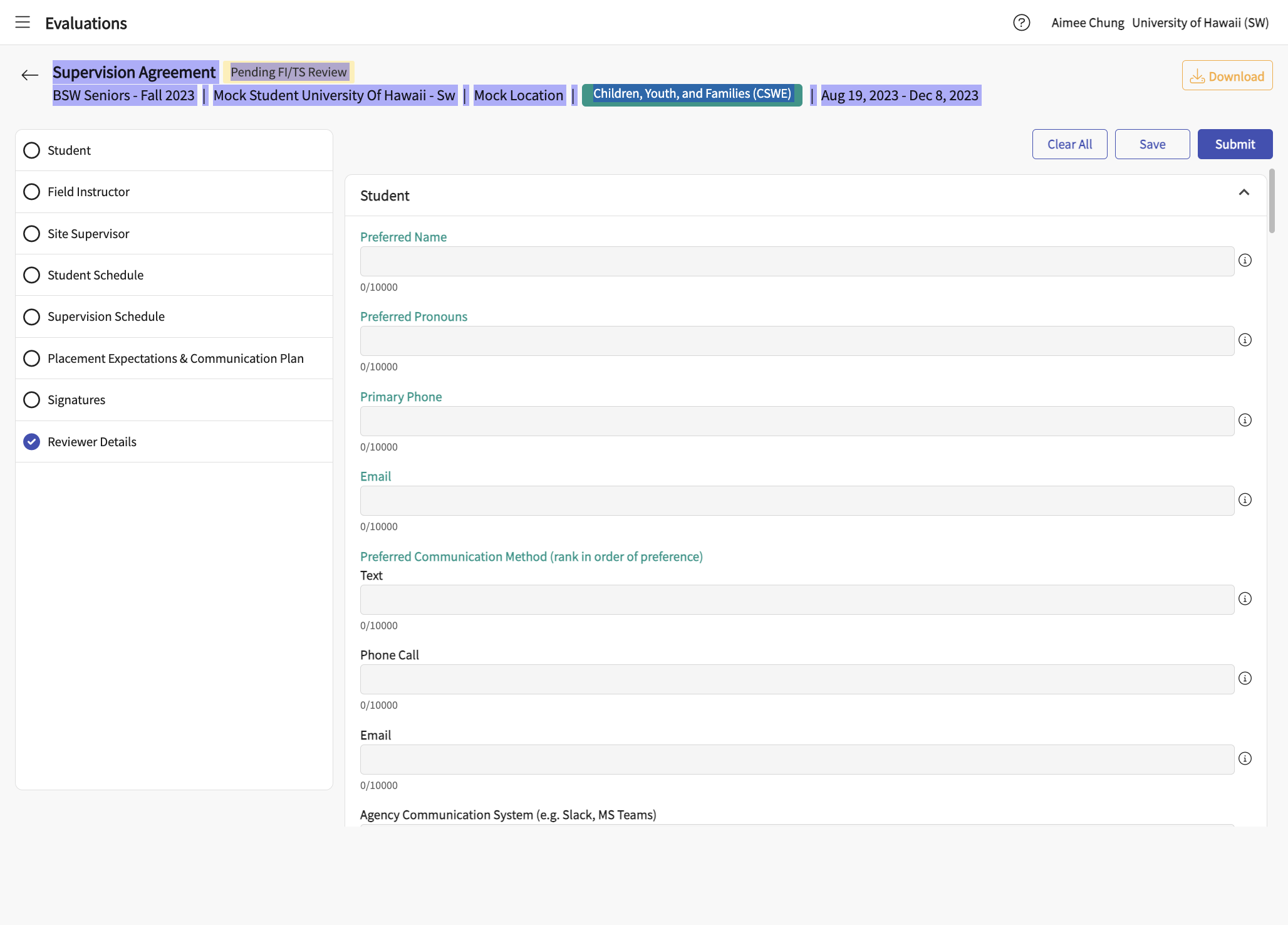Click info icon beside Preferred Pronouns field
This screenshot has height=925, width=1288.
tap(1245, 340)
